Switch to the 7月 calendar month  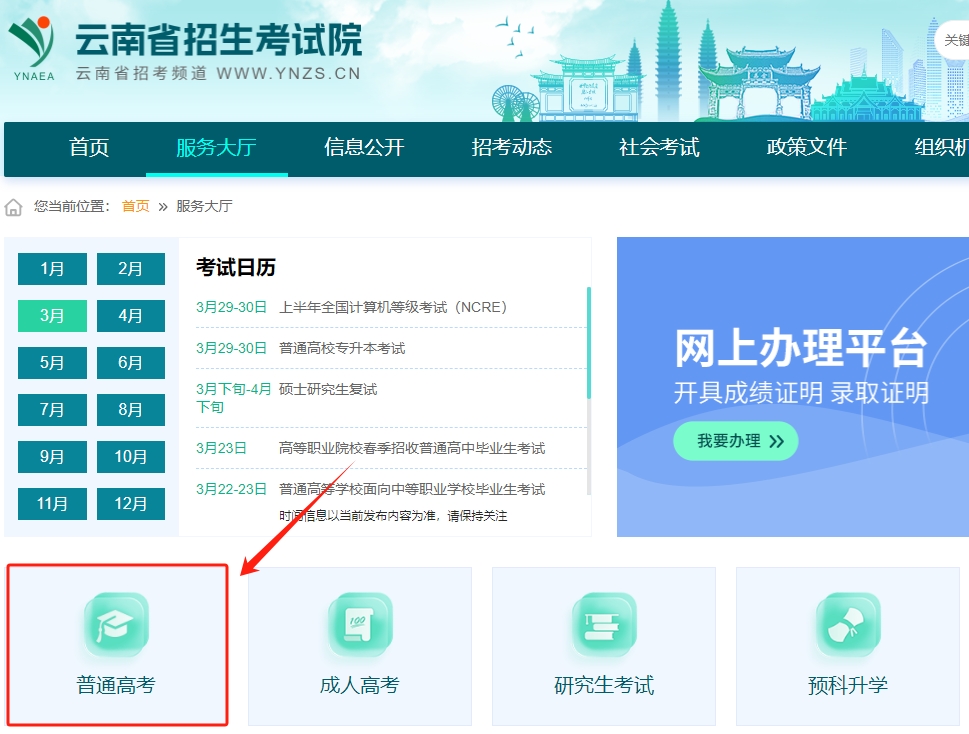tap(52, 410)
